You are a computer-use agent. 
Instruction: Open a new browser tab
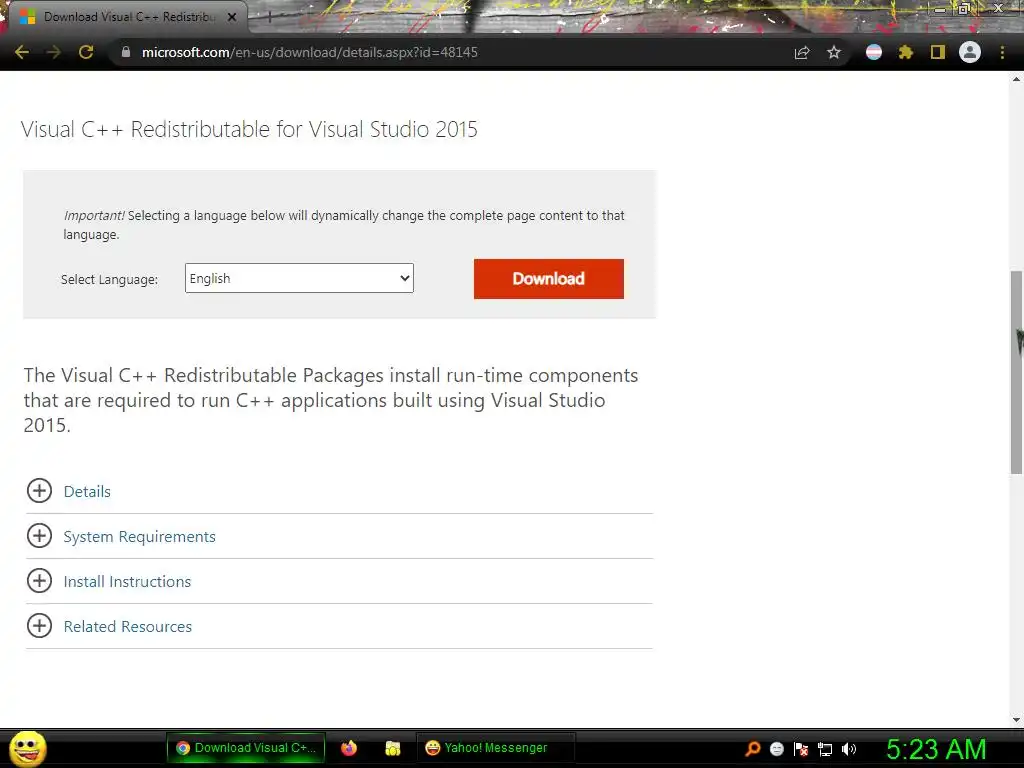click(x=269, y=17)
